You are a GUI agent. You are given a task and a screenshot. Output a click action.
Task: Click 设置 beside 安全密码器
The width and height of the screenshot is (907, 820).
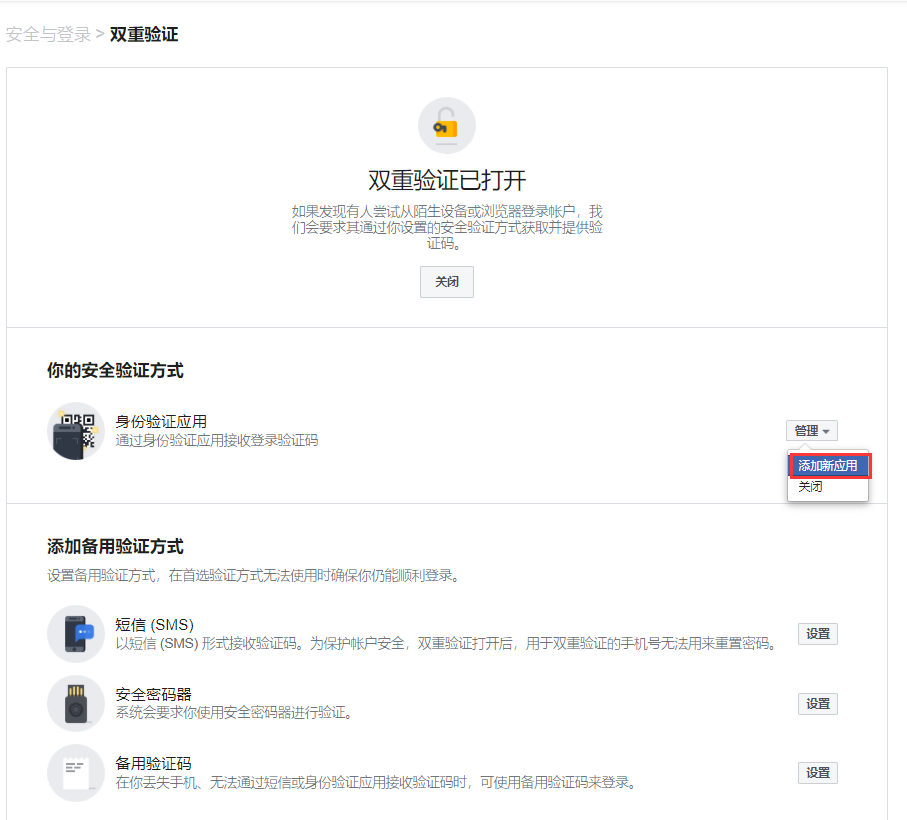817,703
